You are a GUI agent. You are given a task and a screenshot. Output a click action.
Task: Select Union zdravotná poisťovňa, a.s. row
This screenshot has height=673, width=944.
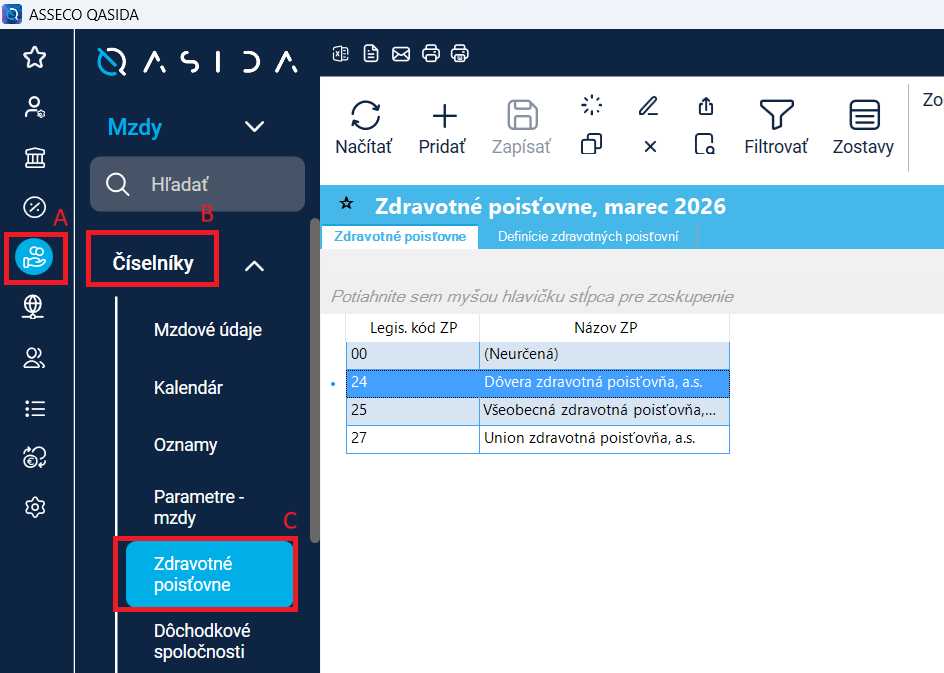click(538, 439)
